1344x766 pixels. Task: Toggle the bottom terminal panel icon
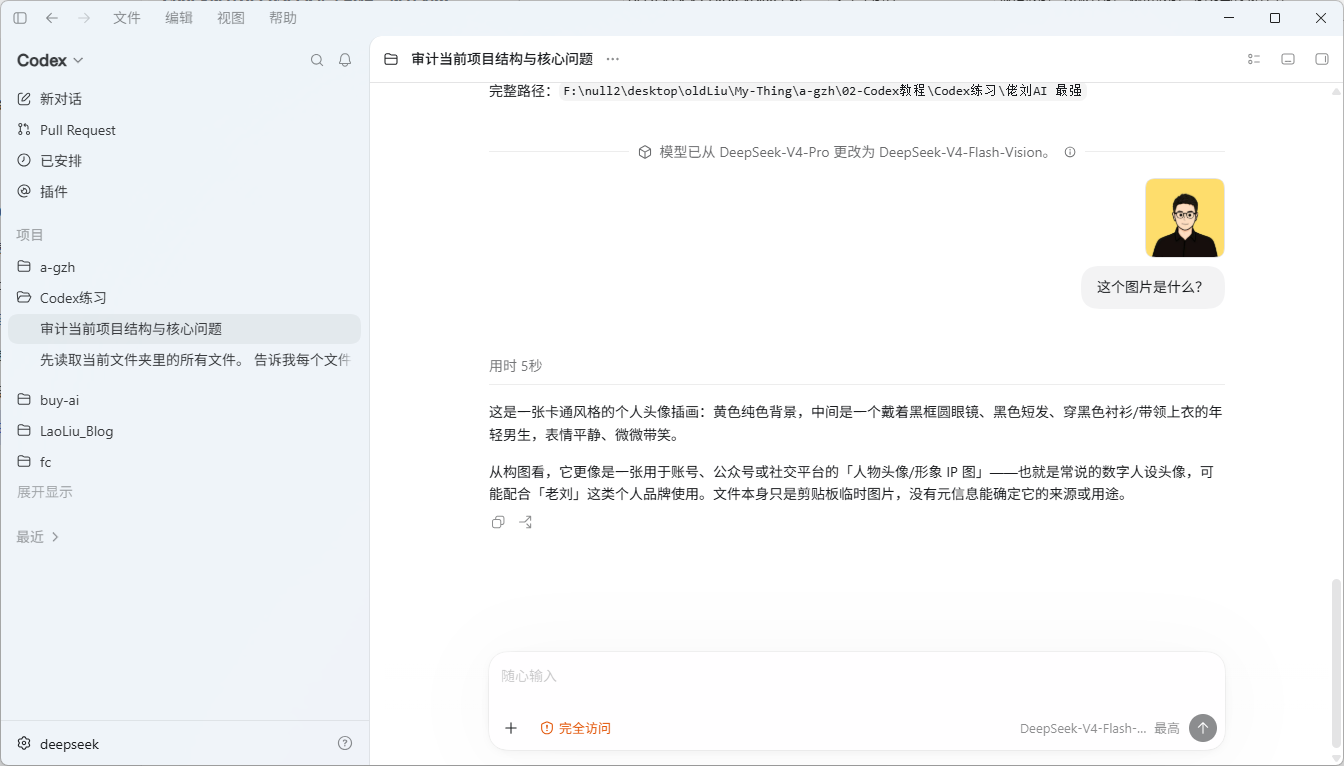(1288, 59)
